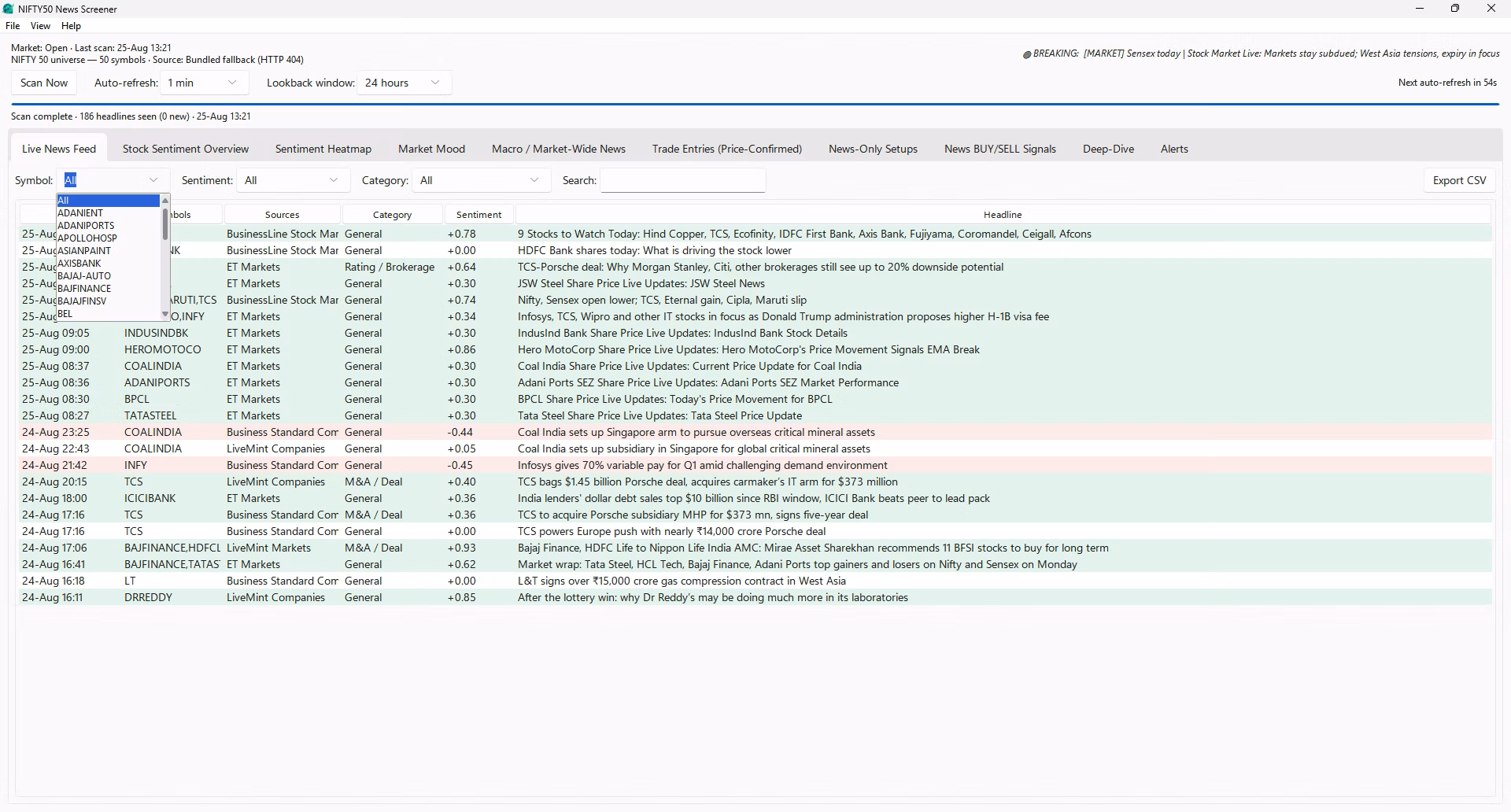The height and width of the screenshot is (812, 1511).
Task: Choose BAJFINANCE from symbol list
Action: (x=109, y=289)
